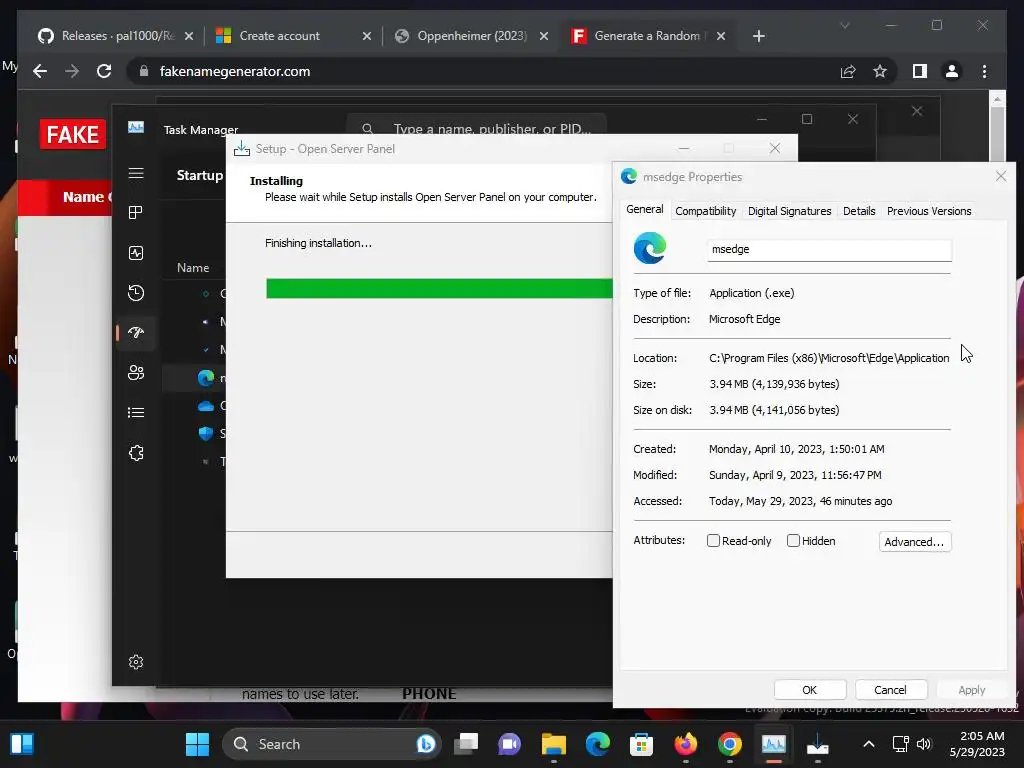The image size is (1024, 768).
Task: Click the Name column header in Startup
Action: [x=193, y=268]
